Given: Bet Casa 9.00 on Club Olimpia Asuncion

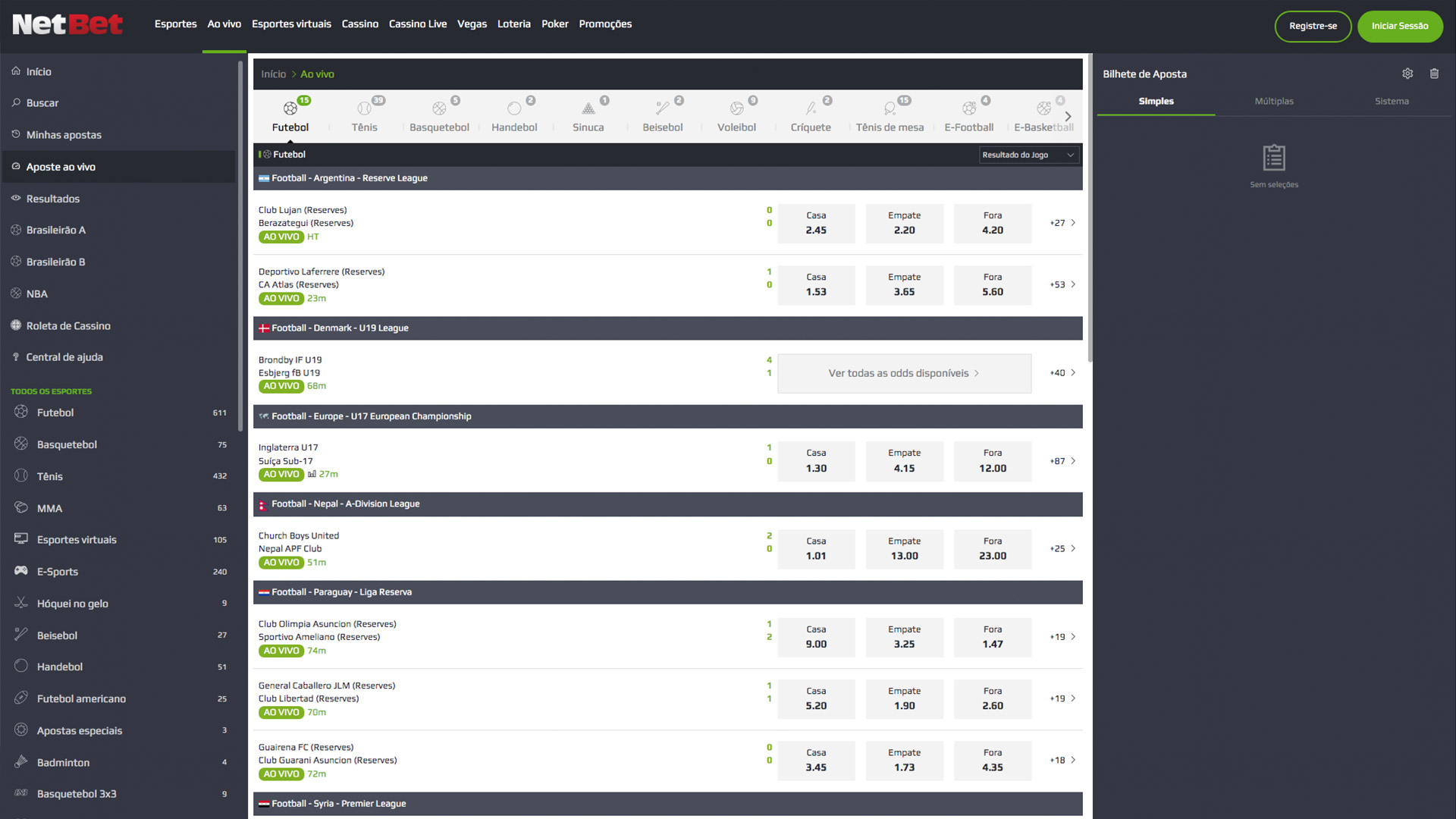Looking at the screenshot, I should [x=816, y=637].
